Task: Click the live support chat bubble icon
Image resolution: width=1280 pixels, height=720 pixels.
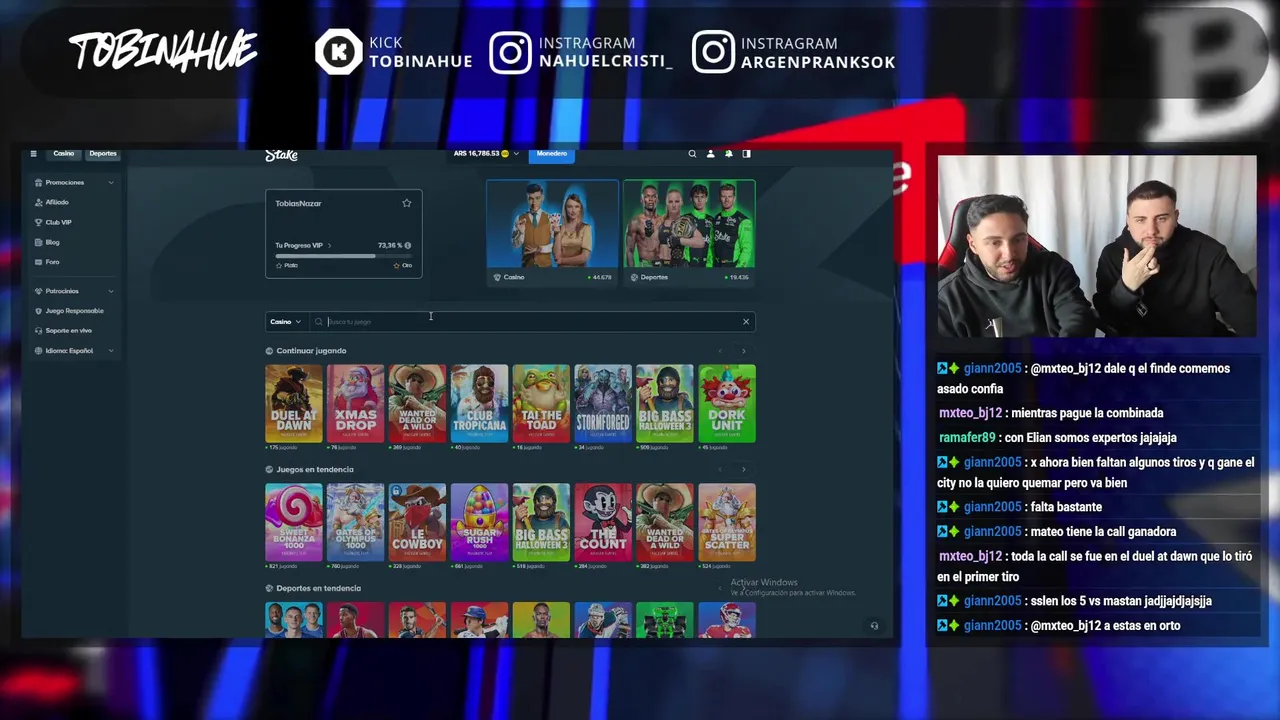Action: (874, 626)
